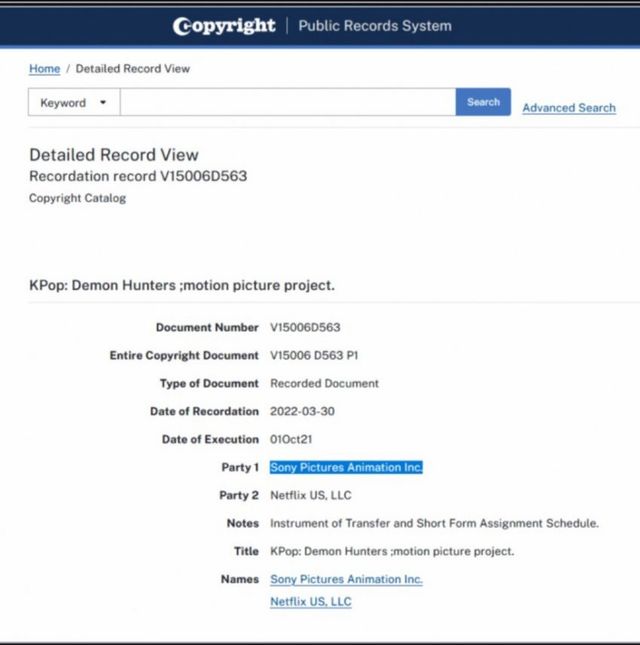Viewport: 640px width, 645px height.
Task: Click Detailed Record View in the breadcrumb
Action: click(132, 69)
